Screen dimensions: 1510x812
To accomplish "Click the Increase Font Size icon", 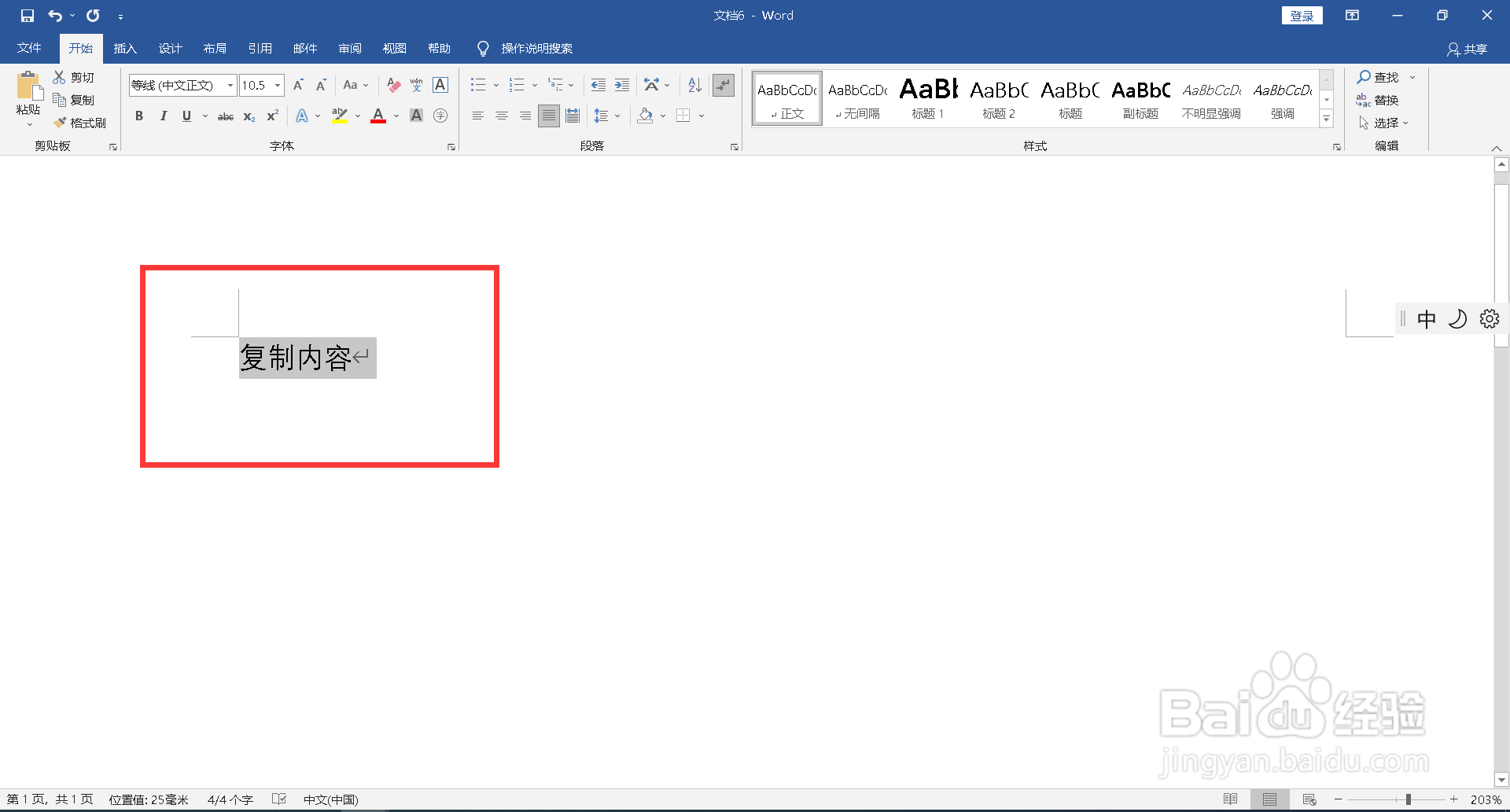I will [x=298, y=85].
